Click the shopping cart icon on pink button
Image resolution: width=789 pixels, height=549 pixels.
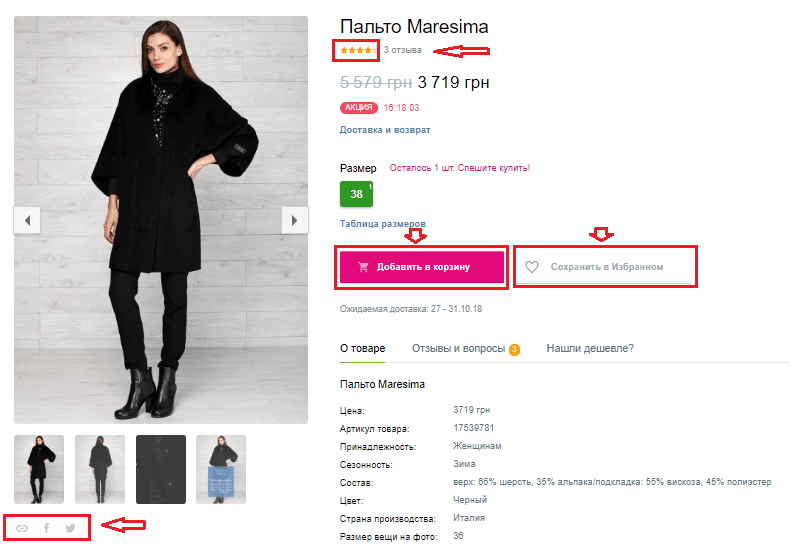363,267
